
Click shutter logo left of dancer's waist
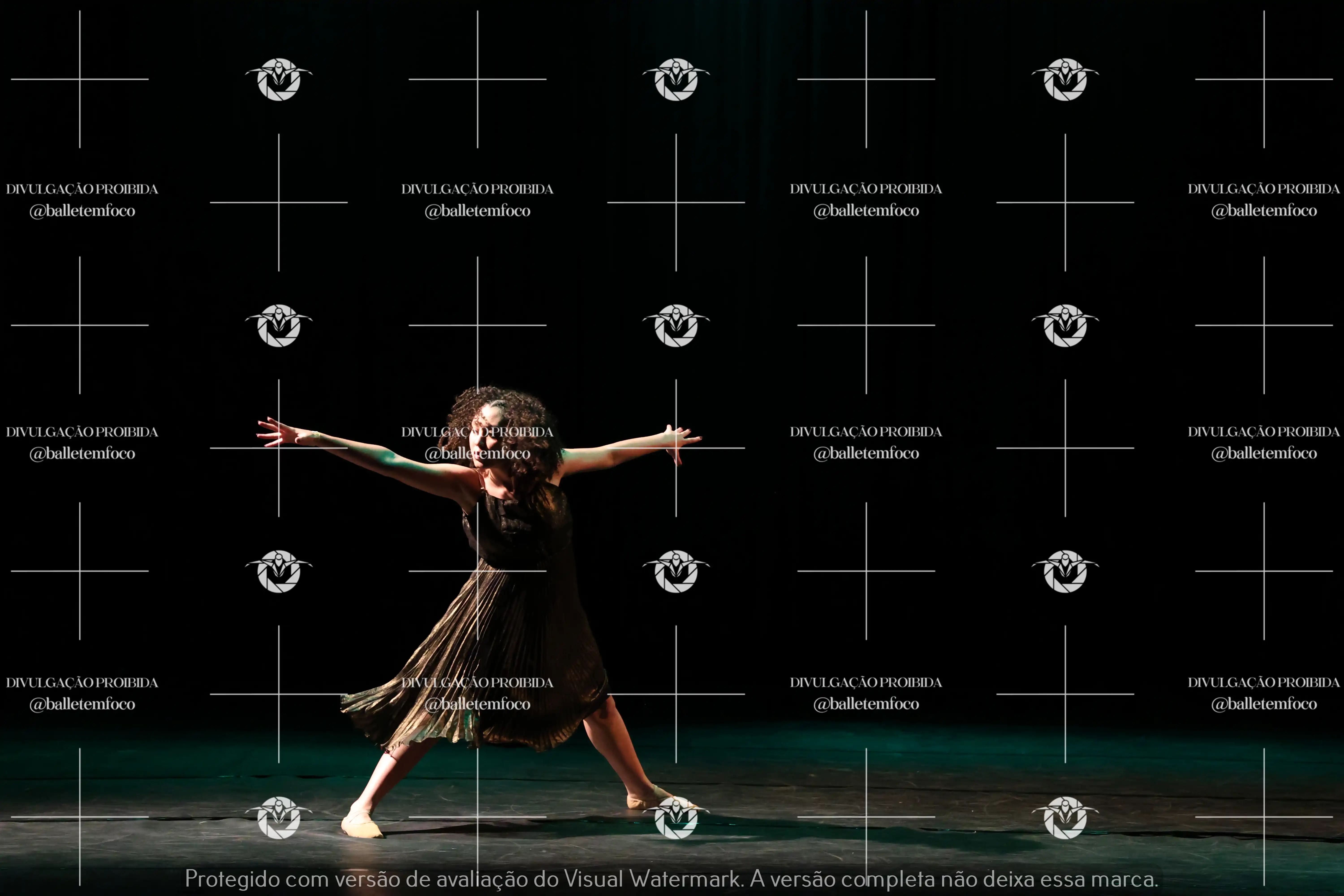click(279, 571)
